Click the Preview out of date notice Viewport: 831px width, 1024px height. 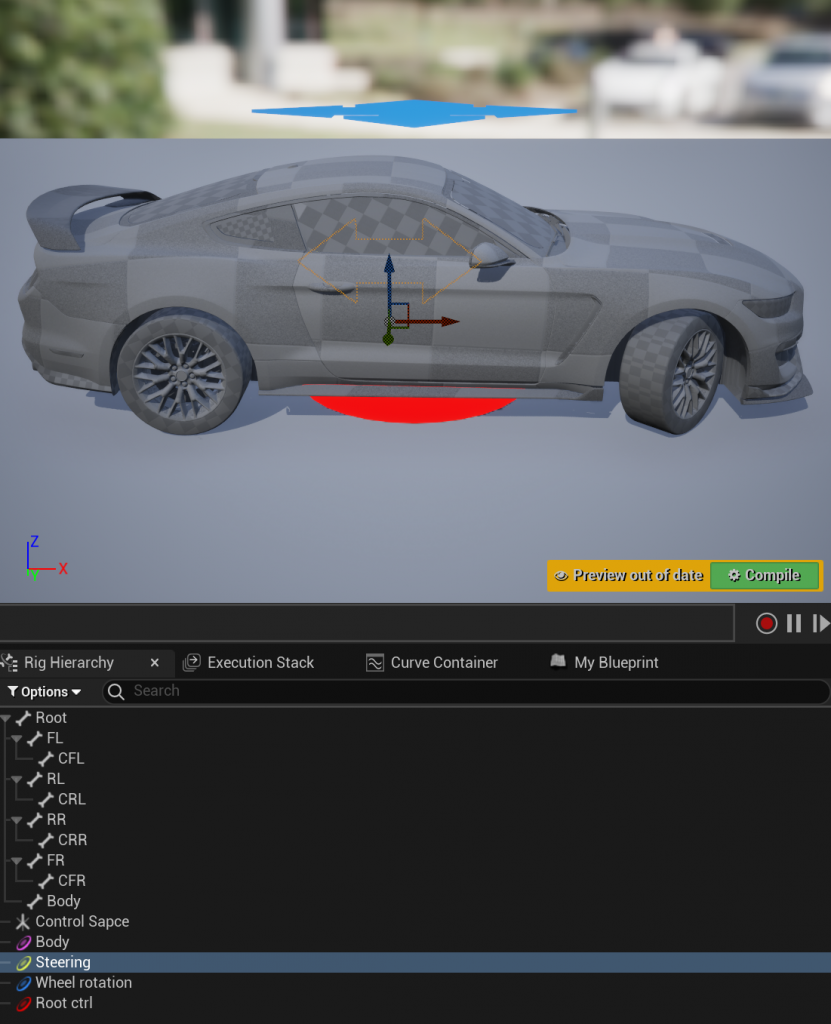click(x=628, y=575)
